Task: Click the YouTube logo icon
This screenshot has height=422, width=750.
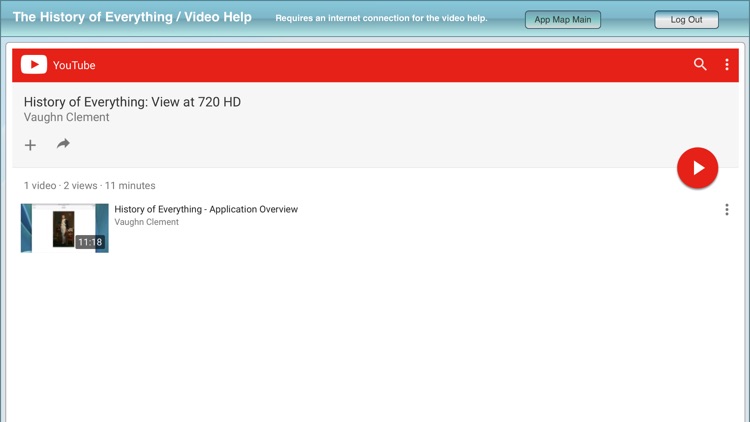Action: tap(33, 65)
